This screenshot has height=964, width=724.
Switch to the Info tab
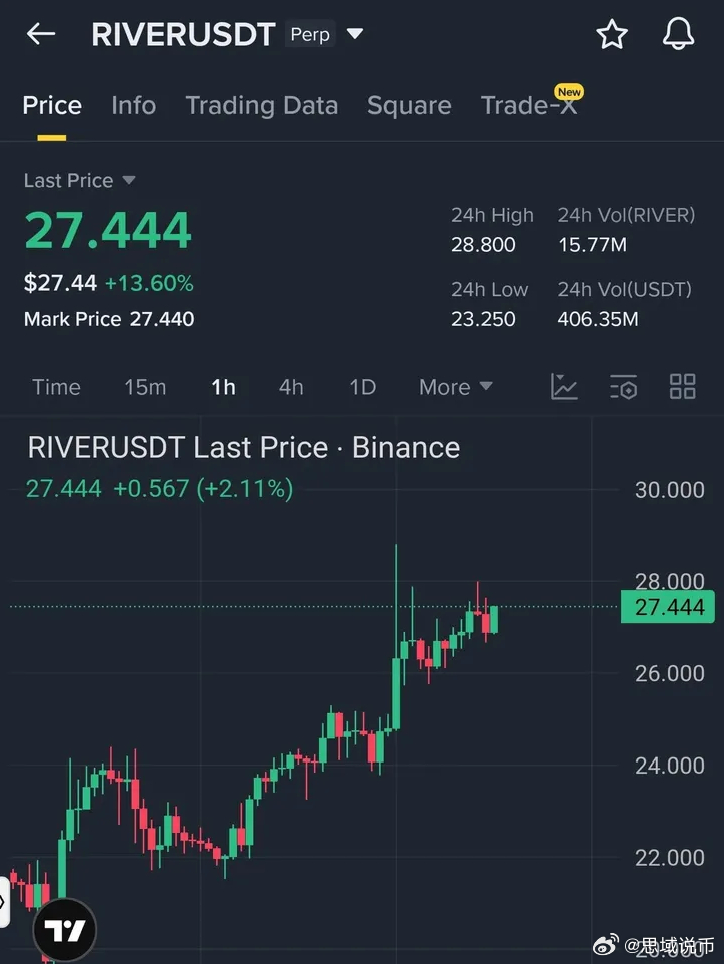(133, 105)
